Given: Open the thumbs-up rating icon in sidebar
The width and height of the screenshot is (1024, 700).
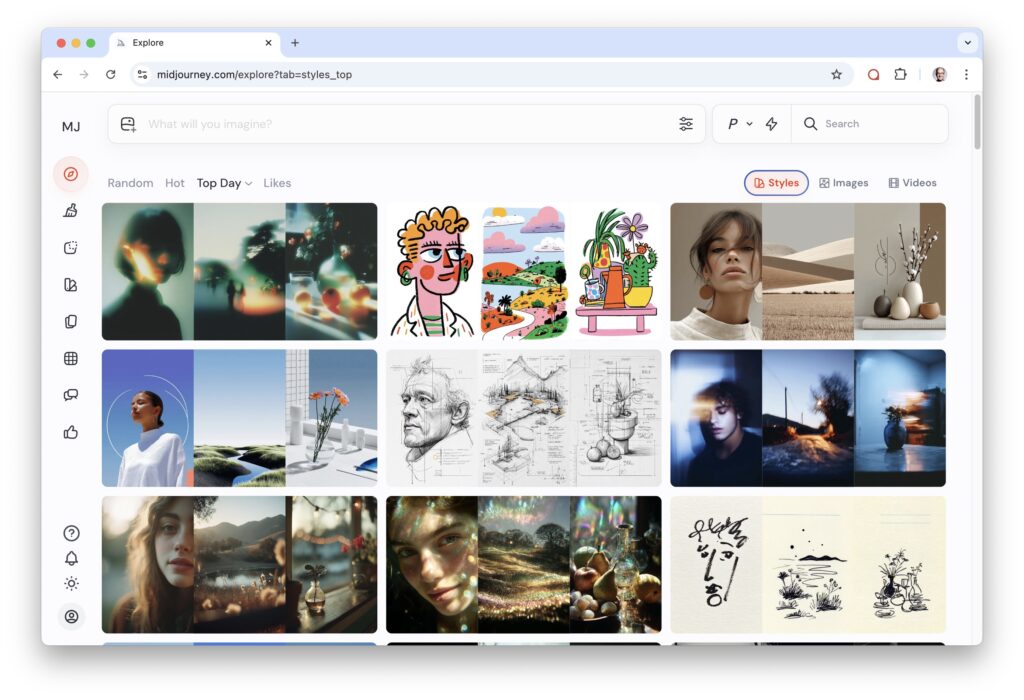Looking at the screenshot, I should [70, 433].
